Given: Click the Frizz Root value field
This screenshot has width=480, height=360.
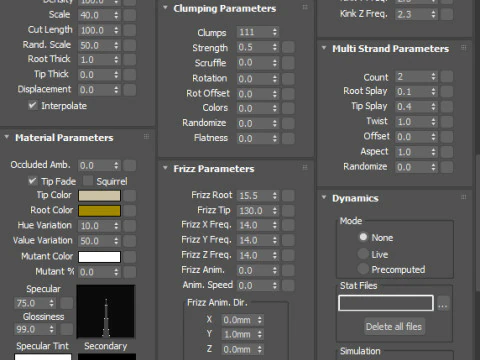Looking at the screenshot, I should pyautogui.click(x=254, y=196).
